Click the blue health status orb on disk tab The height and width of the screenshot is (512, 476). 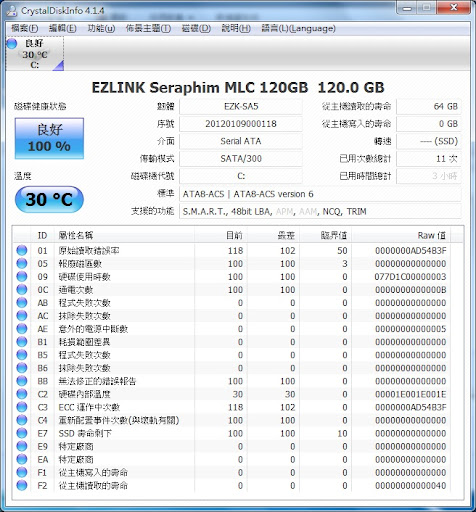coord(12,43)
